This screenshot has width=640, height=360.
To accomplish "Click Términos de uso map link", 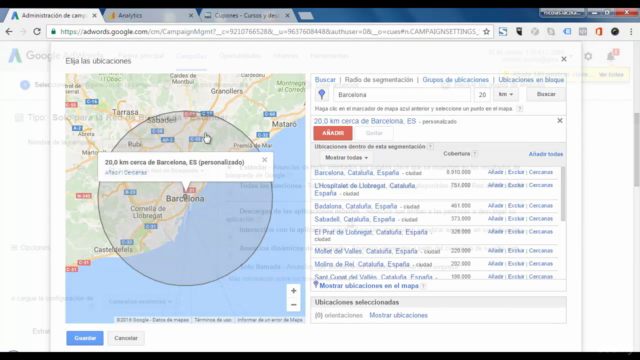I will 213,320.
